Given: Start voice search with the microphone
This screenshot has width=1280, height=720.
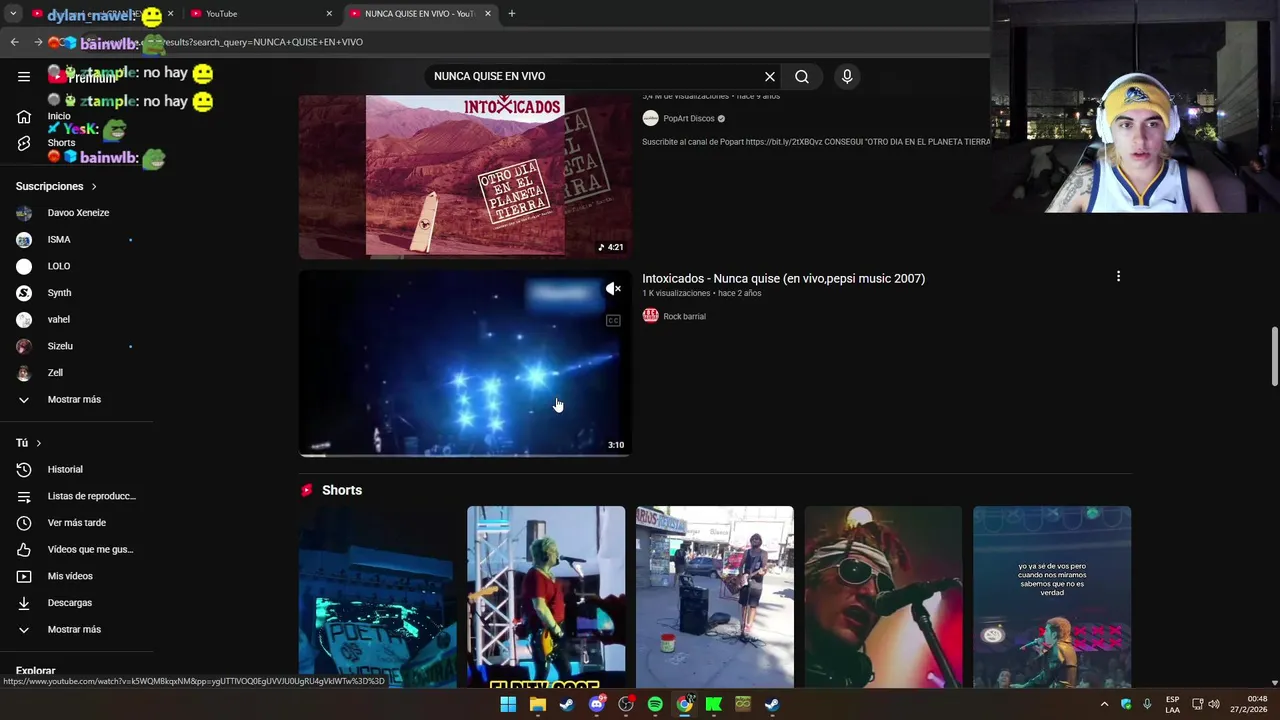Looking at the screenshot, I should [847, 76].
